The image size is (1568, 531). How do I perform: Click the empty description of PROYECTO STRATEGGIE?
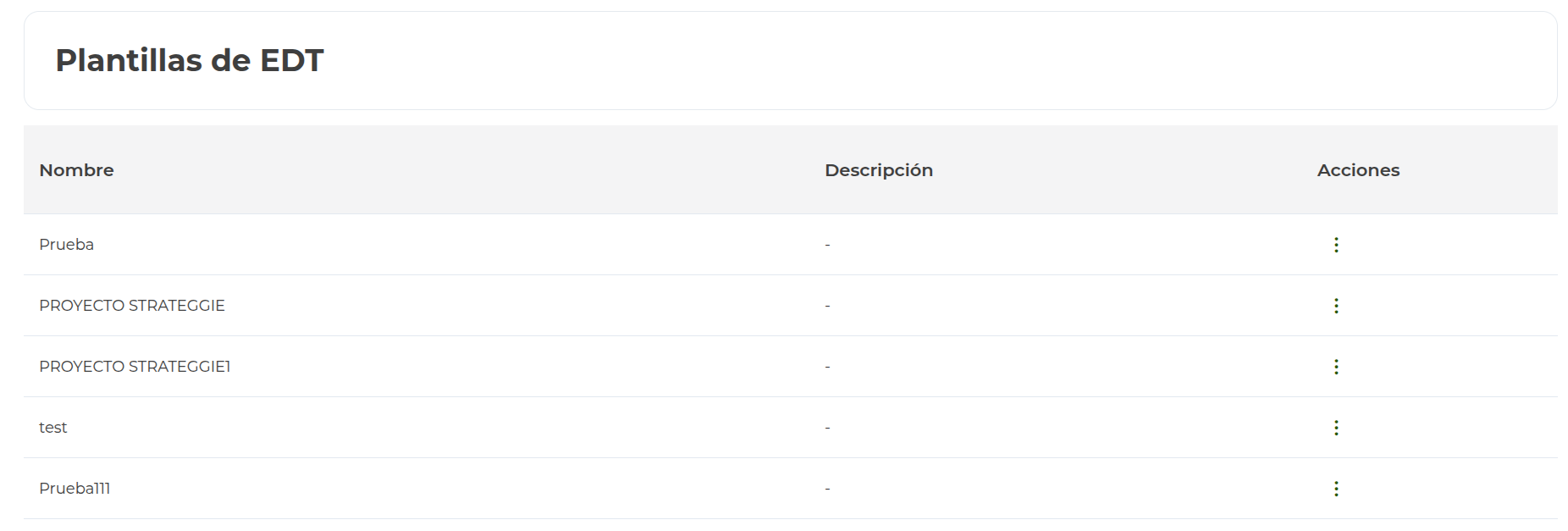point(827,307)
